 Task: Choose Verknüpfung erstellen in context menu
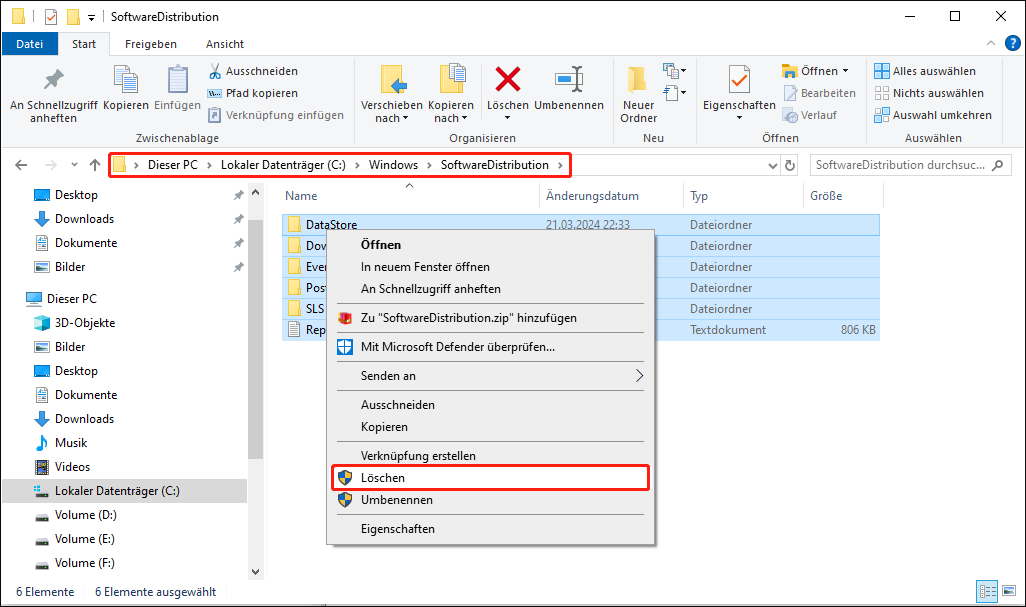click(489, 455)
